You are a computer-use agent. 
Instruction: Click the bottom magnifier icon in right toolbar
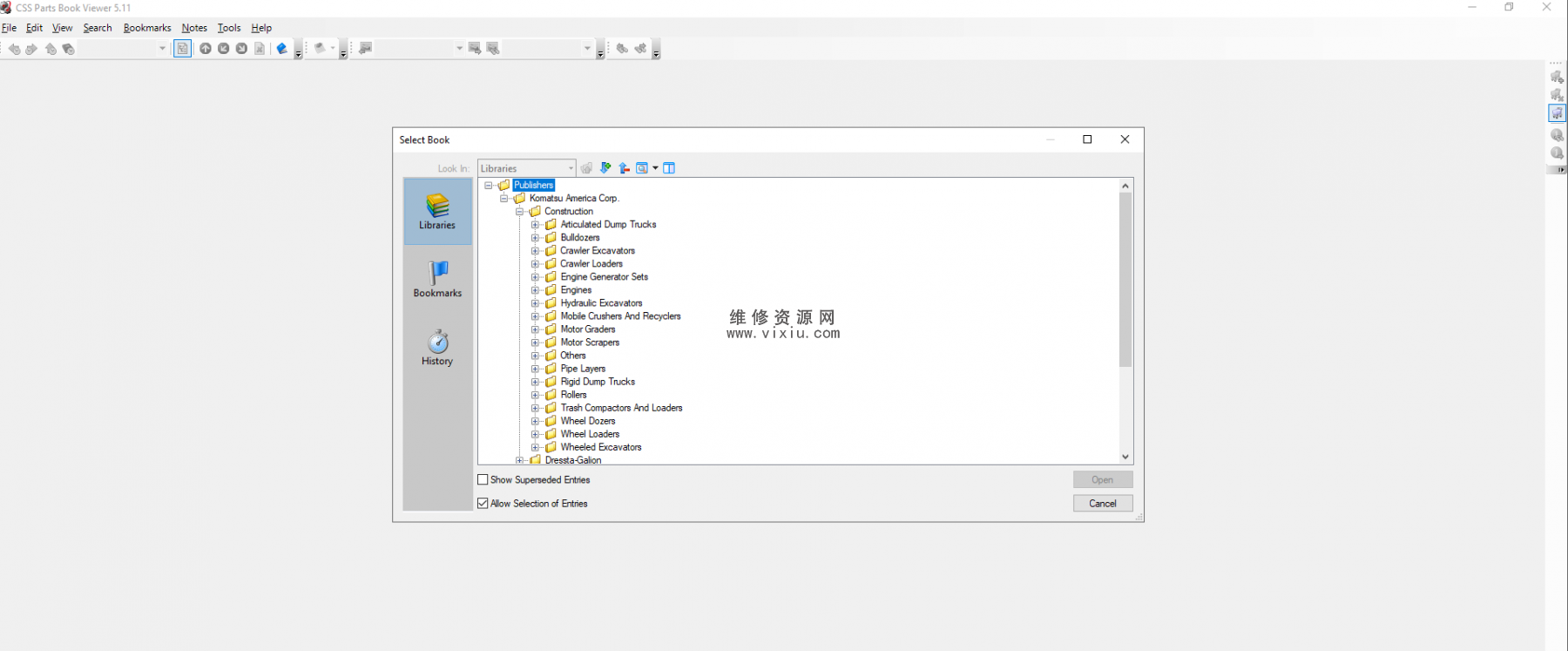point(1557,153)
